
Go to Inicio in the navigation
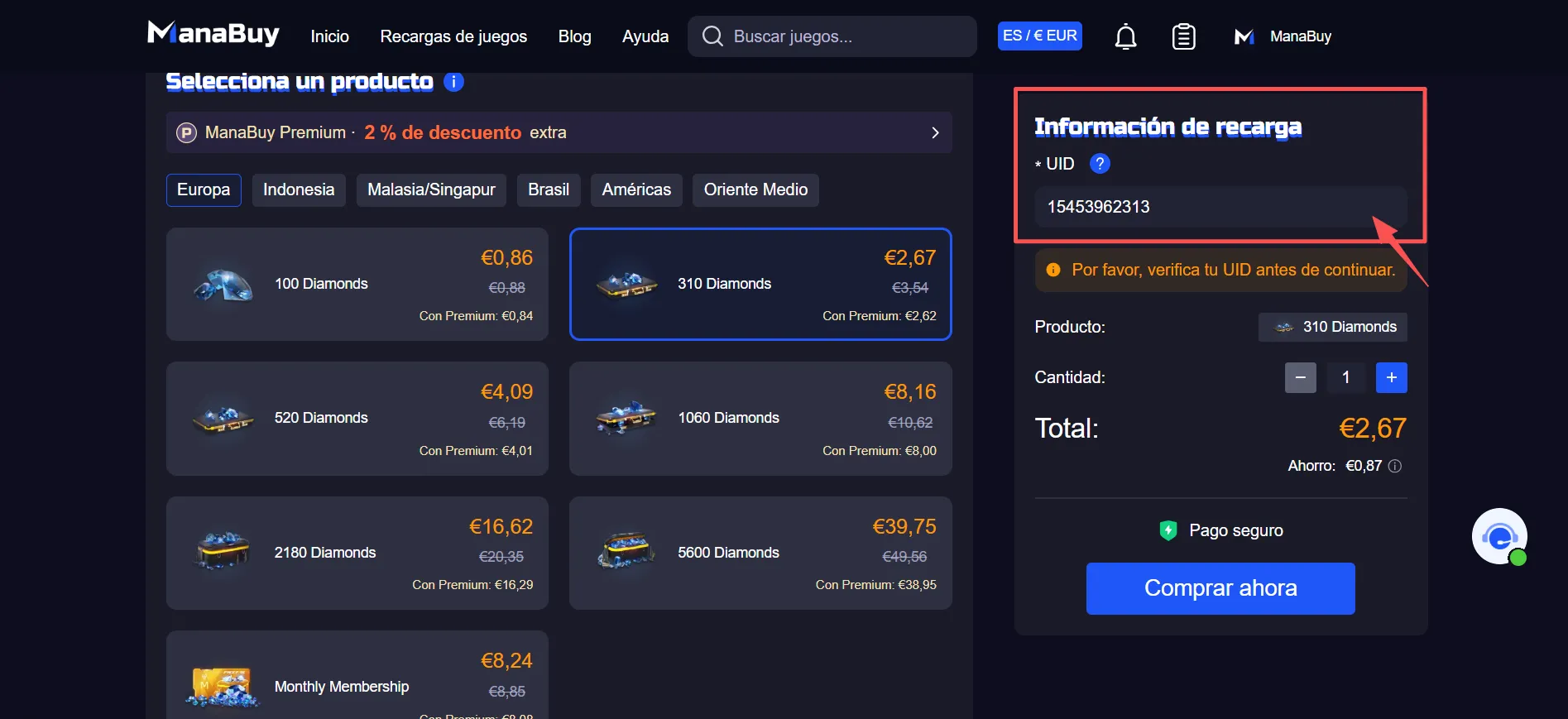point(329,36)
